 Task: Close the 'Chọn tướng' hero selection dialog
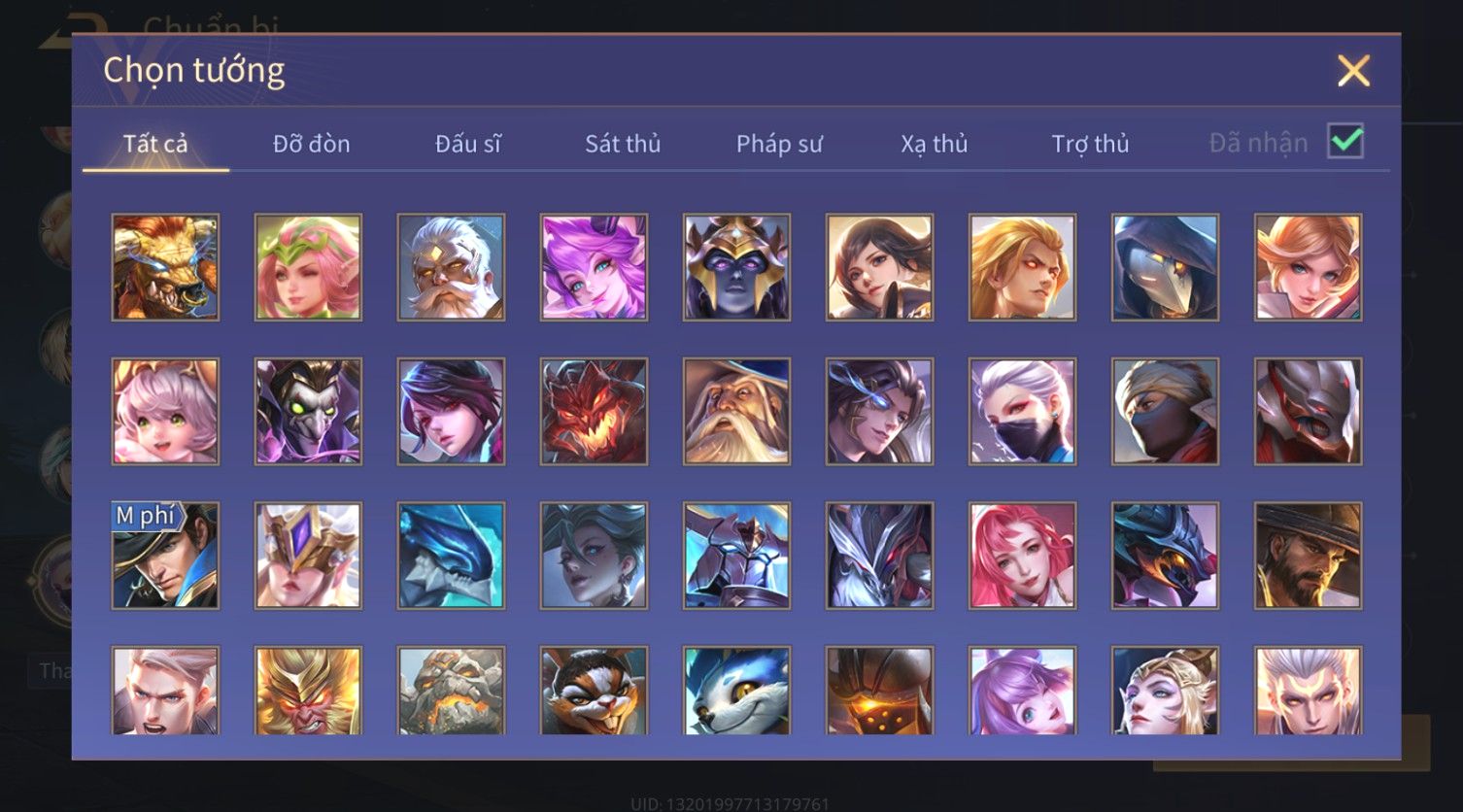click(1353, 71)
